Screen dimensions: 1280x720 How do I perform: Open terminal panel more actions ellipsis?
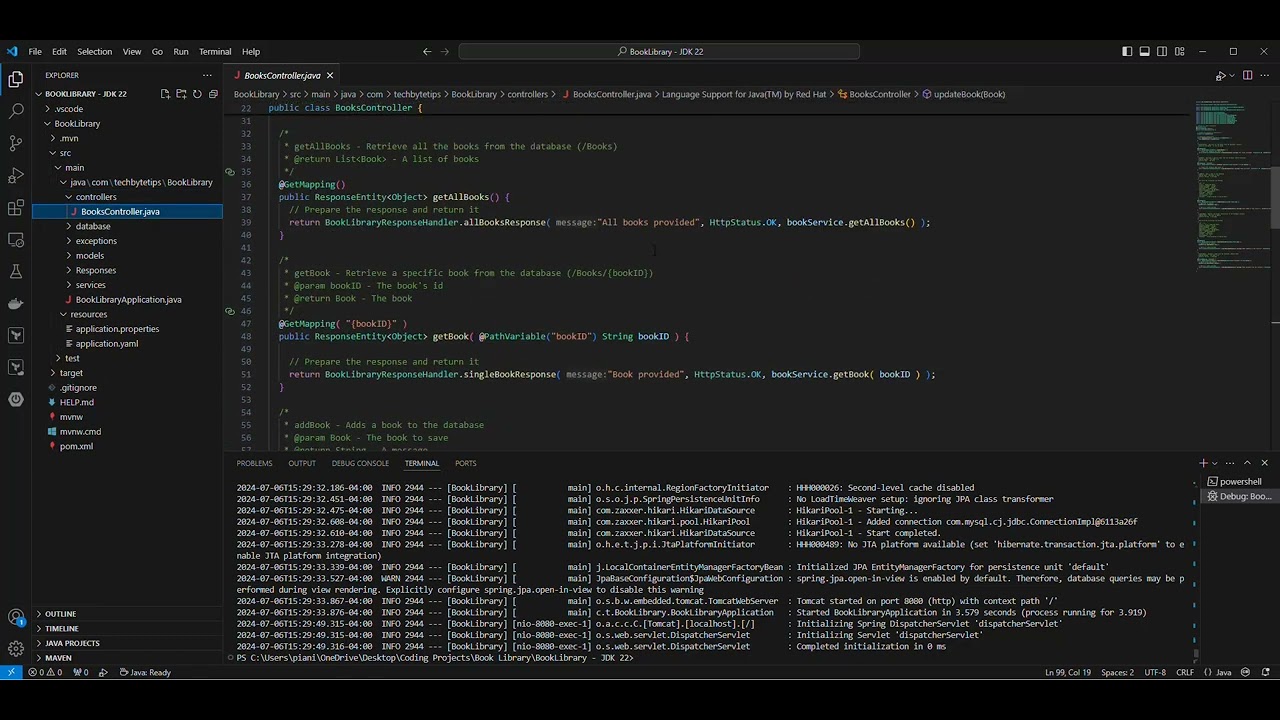click(x=1230, y=463)
